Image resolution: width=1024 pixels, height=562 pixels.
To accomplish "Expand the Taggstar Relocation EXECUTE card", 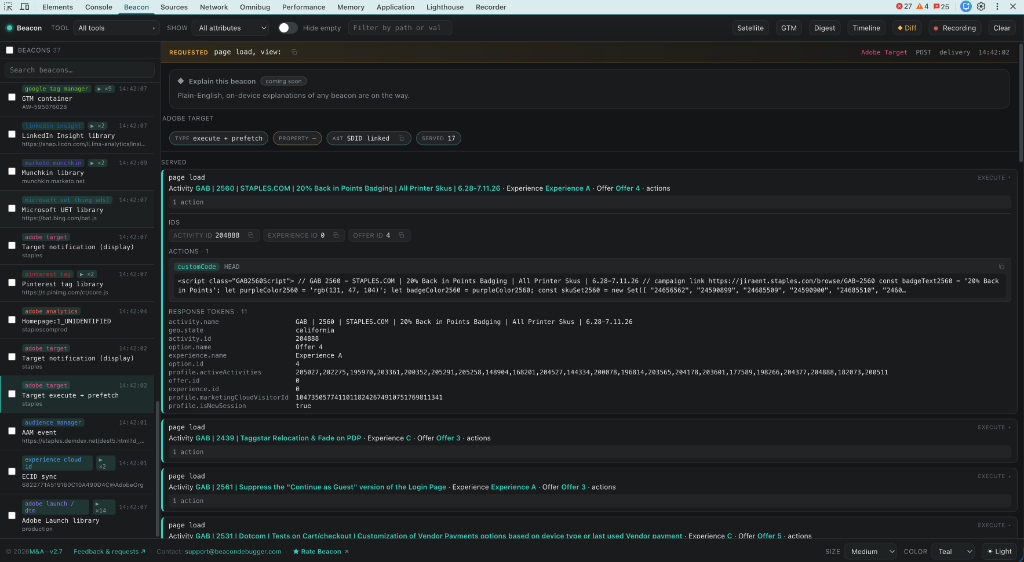I will click(994, 428).
